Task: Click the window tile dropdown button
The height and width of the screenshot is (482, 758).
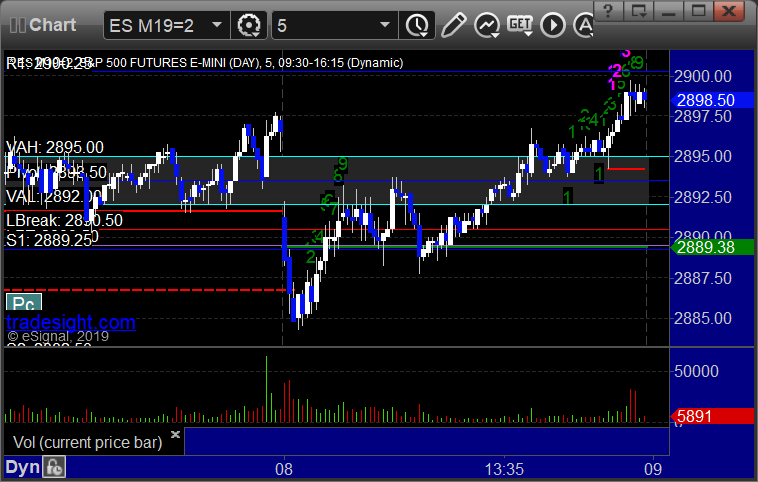Action: (x=639, y=11)
